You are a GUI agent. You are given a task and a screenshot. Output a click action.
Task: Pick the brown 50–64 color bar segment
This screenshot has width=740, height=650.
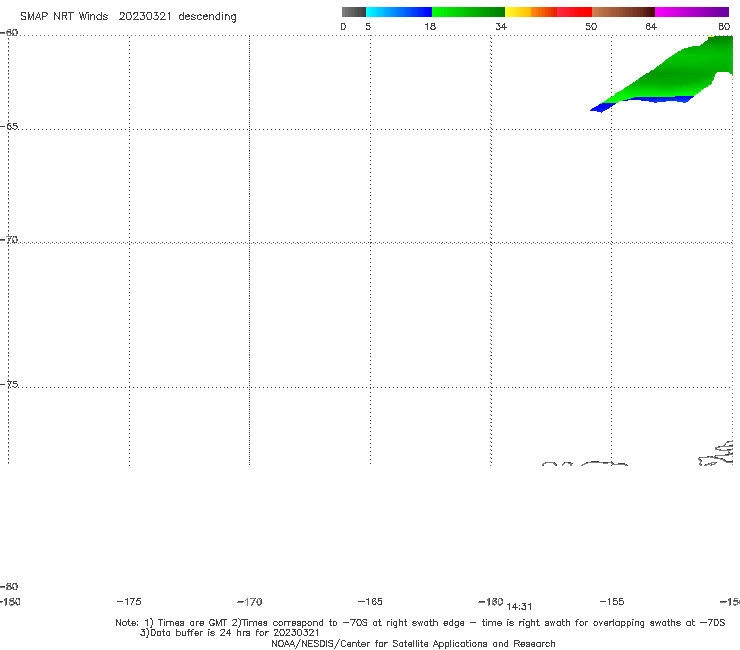[623, 12]
